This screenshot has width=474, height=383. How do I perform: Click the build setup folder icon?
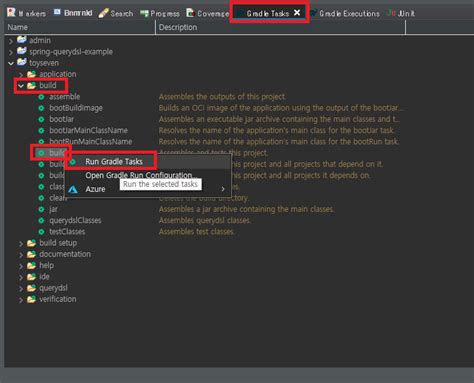(32, 243)
